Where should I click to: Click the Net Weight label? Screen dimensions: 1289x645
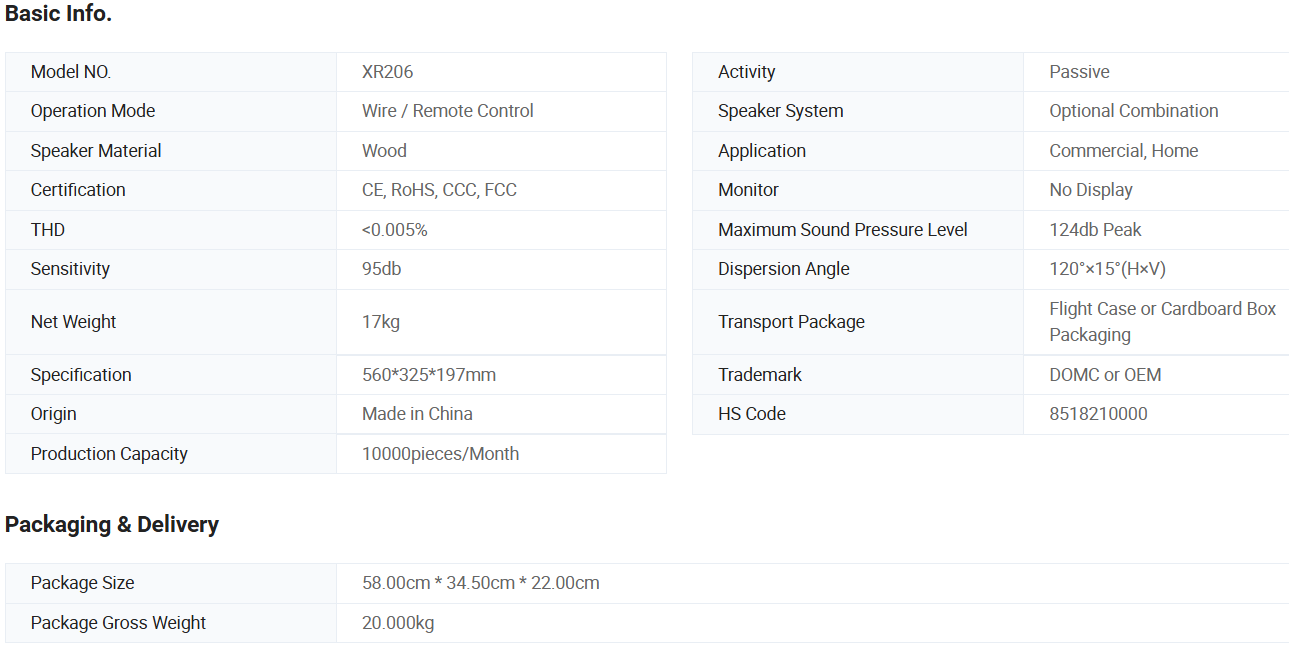(x=73, y=322)
